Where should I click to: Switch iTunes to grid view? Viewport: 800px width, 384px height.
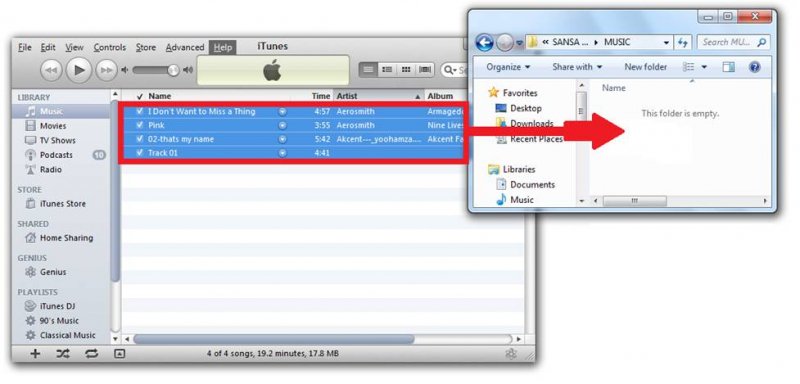coord(406,70)
